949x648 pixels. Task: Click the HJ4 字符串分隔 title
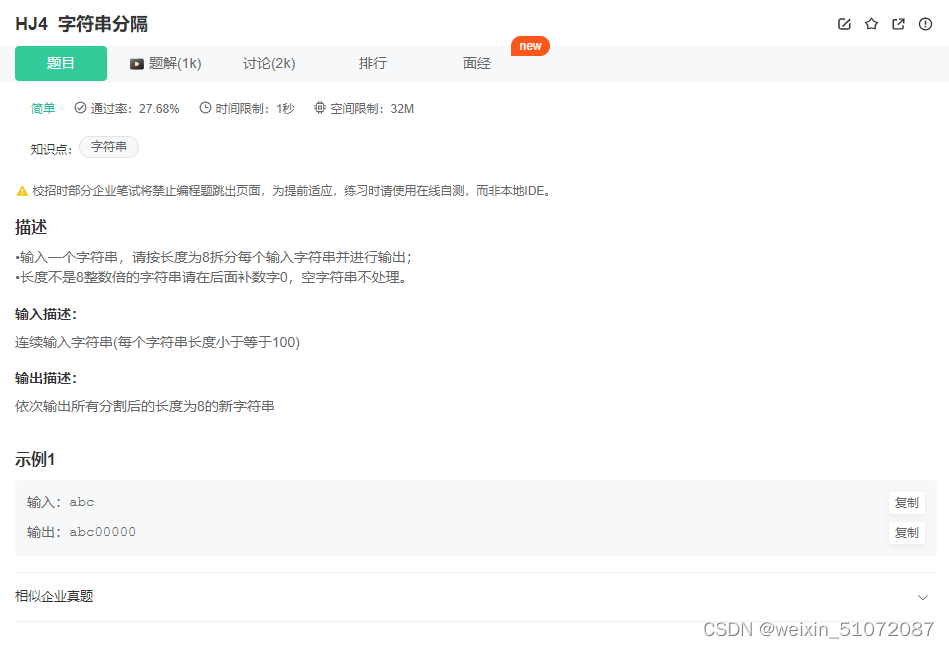(x=82, y=24)
